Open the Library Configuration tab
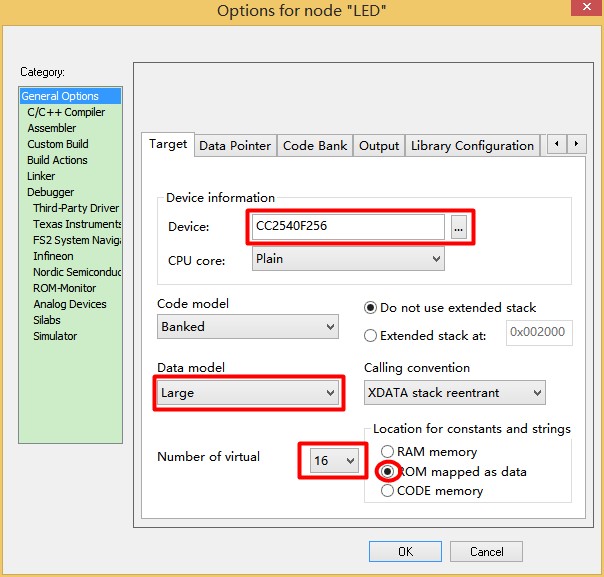604x577 pixels. pyautogui.click(x=472, y=146)
